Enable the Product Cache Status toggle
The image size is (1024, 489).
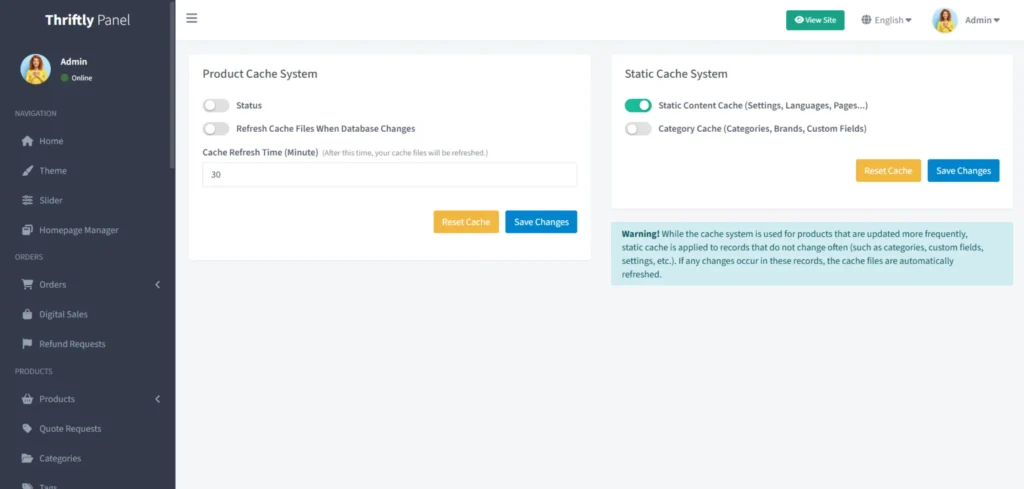pyautogui.click(x=216, y=105)
